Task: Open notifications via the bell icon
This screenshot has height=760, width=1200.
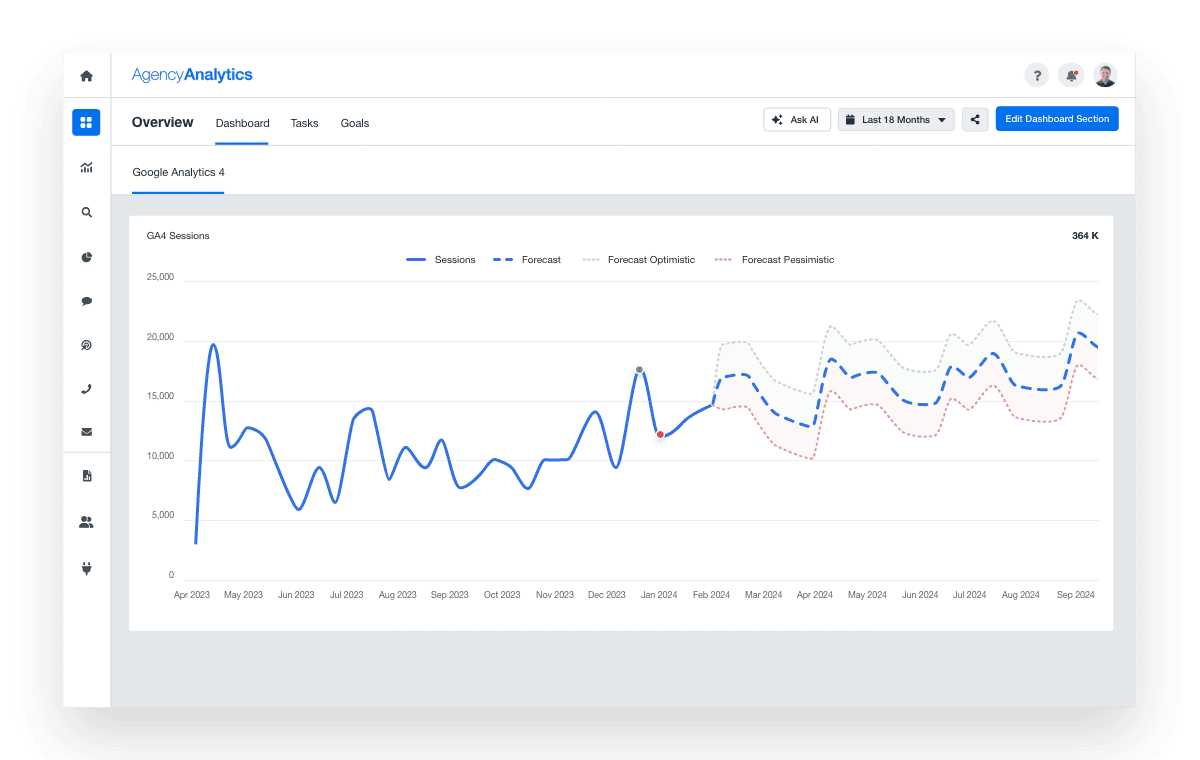Action: [1071, 75]
